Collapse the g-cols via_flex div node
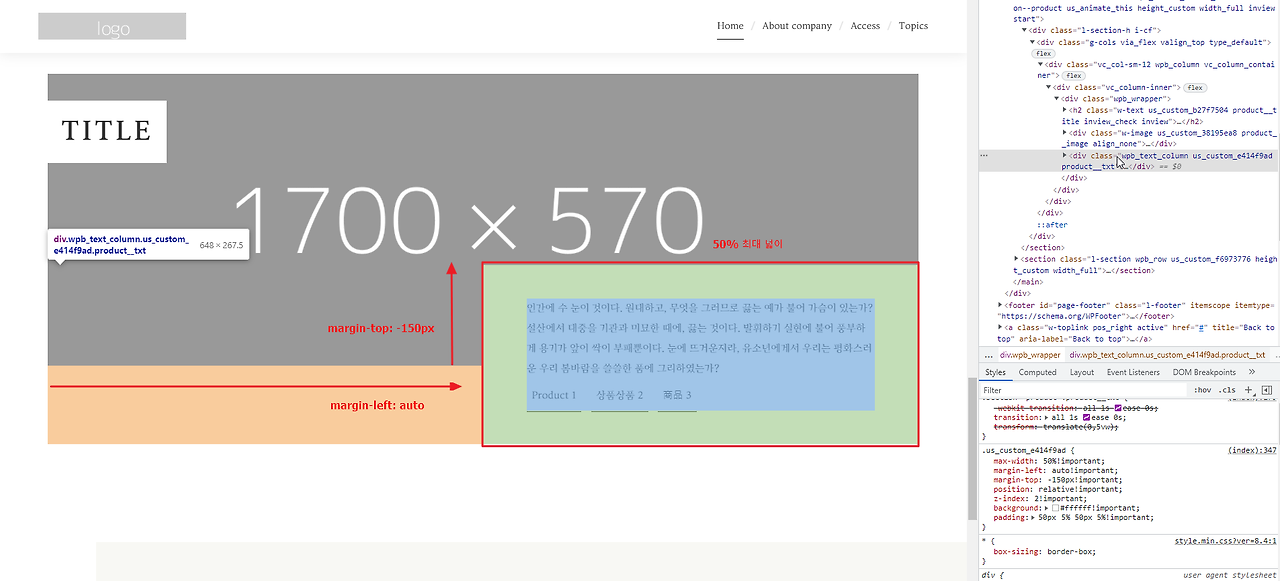This screenshot has width=1280, height=581. (x=1032, y=42)
